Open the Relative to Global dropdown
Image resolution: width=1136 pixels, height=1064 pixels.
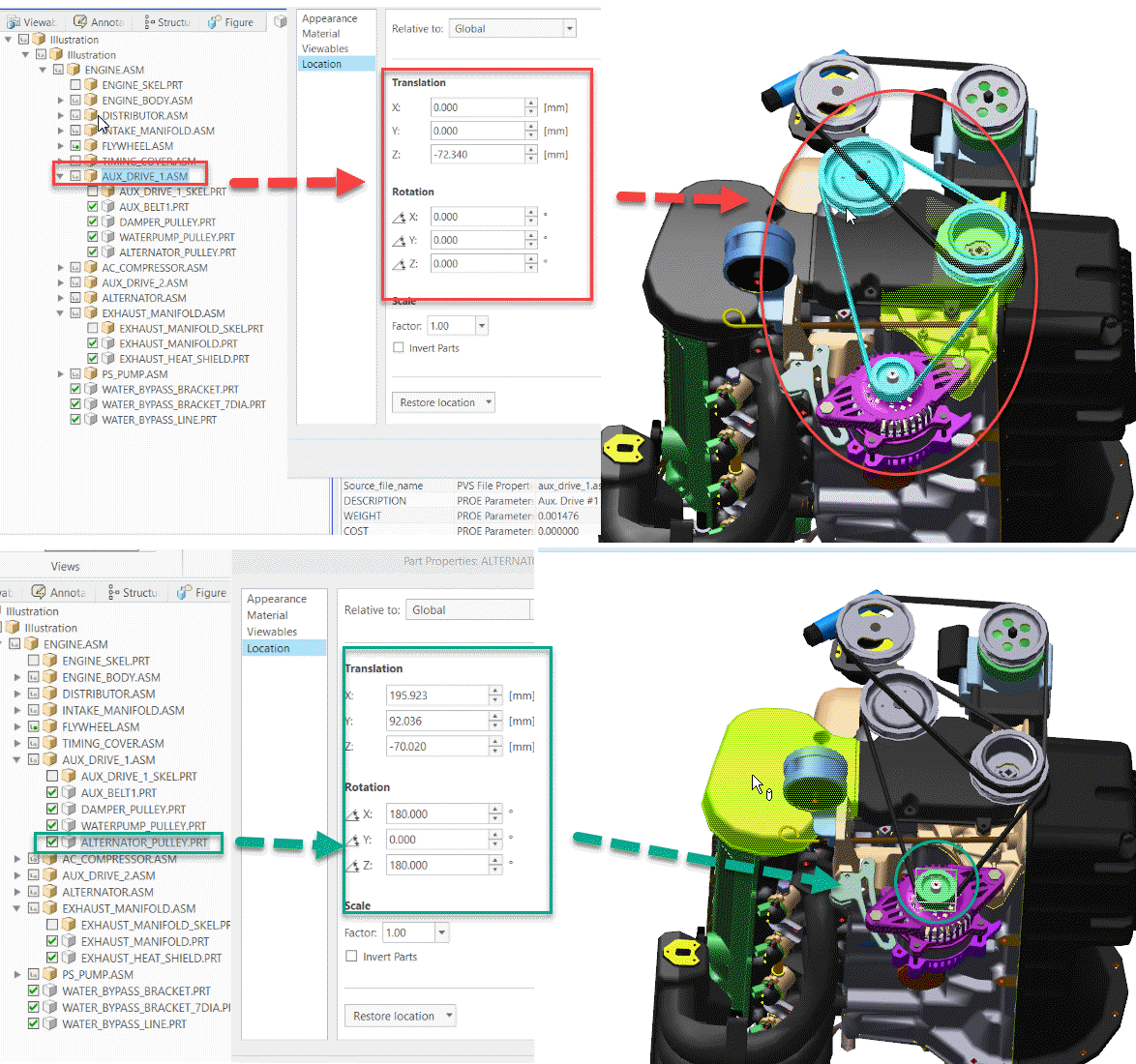[569, 28]
